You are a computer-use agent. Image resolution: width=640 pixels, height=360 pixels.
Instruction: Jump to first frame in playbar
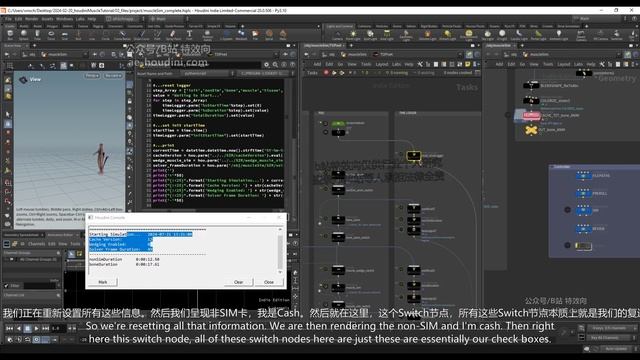point(9,328)
